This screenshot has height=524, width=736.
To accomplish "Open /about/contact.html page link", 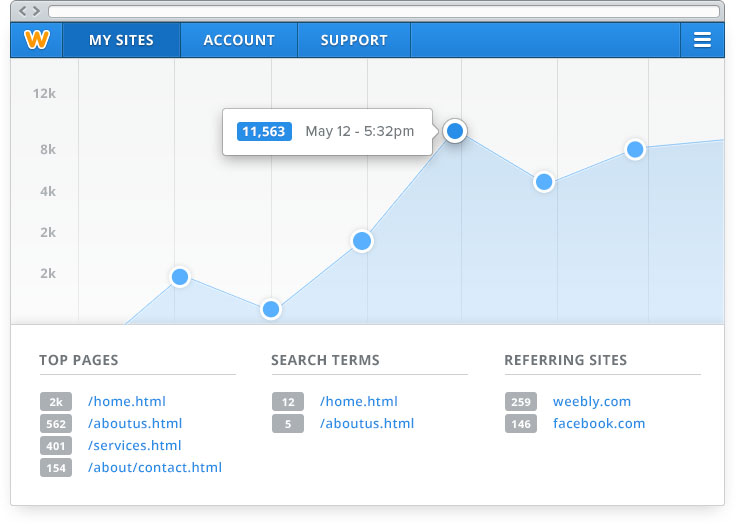I will pos(155,468).
